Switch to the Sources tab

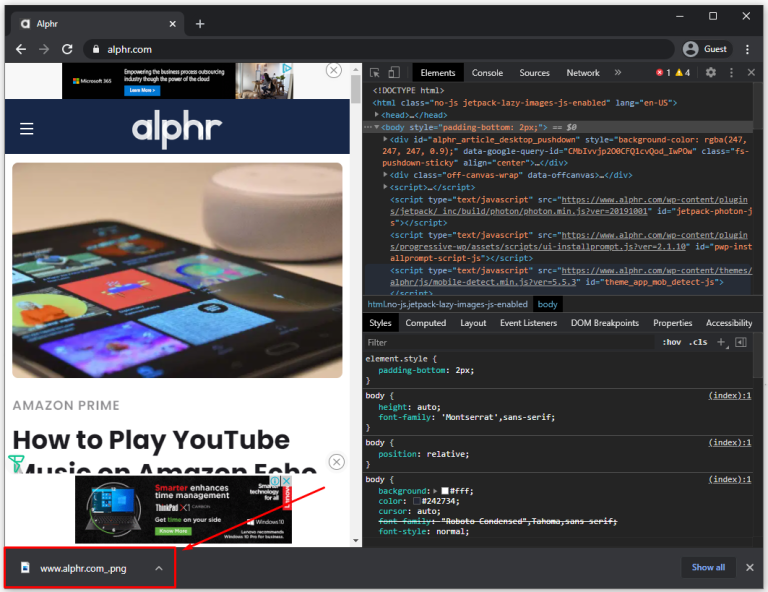[534, 73]
